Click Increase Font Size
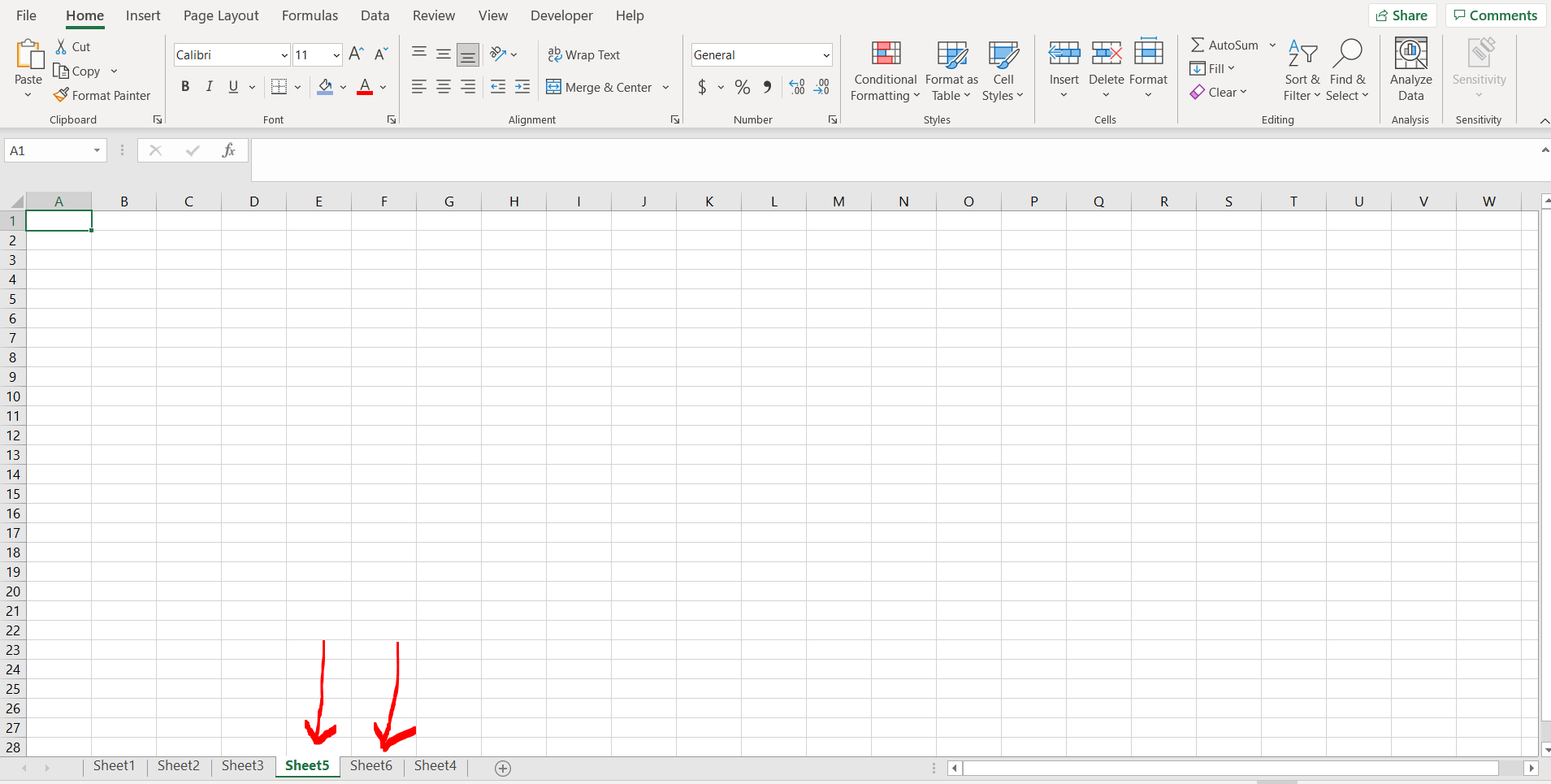1551x784 pixels. click(x=355, y=54)
